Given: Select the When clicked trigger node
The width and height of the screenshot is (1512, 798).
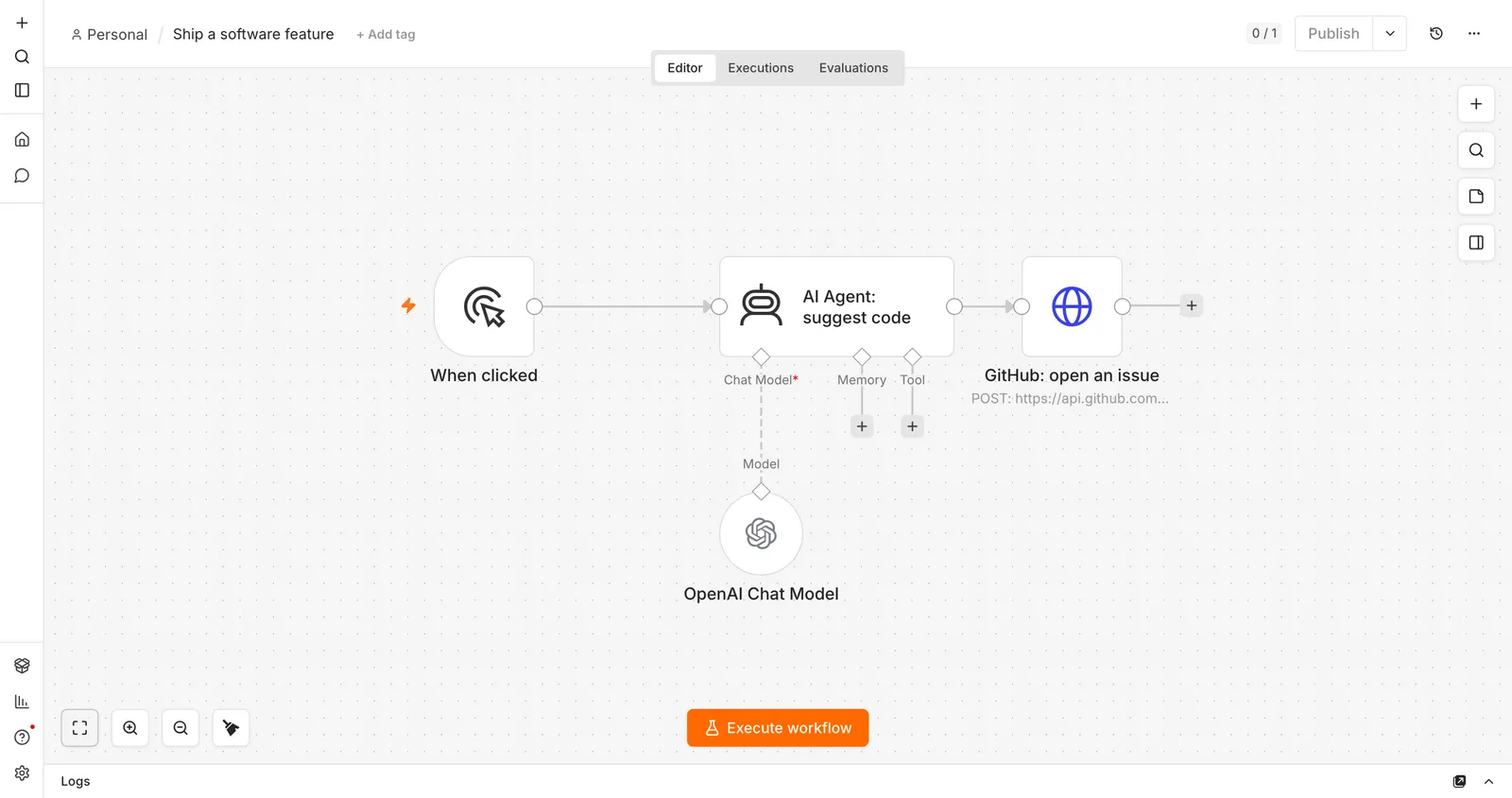Looking at the screenshot, I should (x=484, y=306).
